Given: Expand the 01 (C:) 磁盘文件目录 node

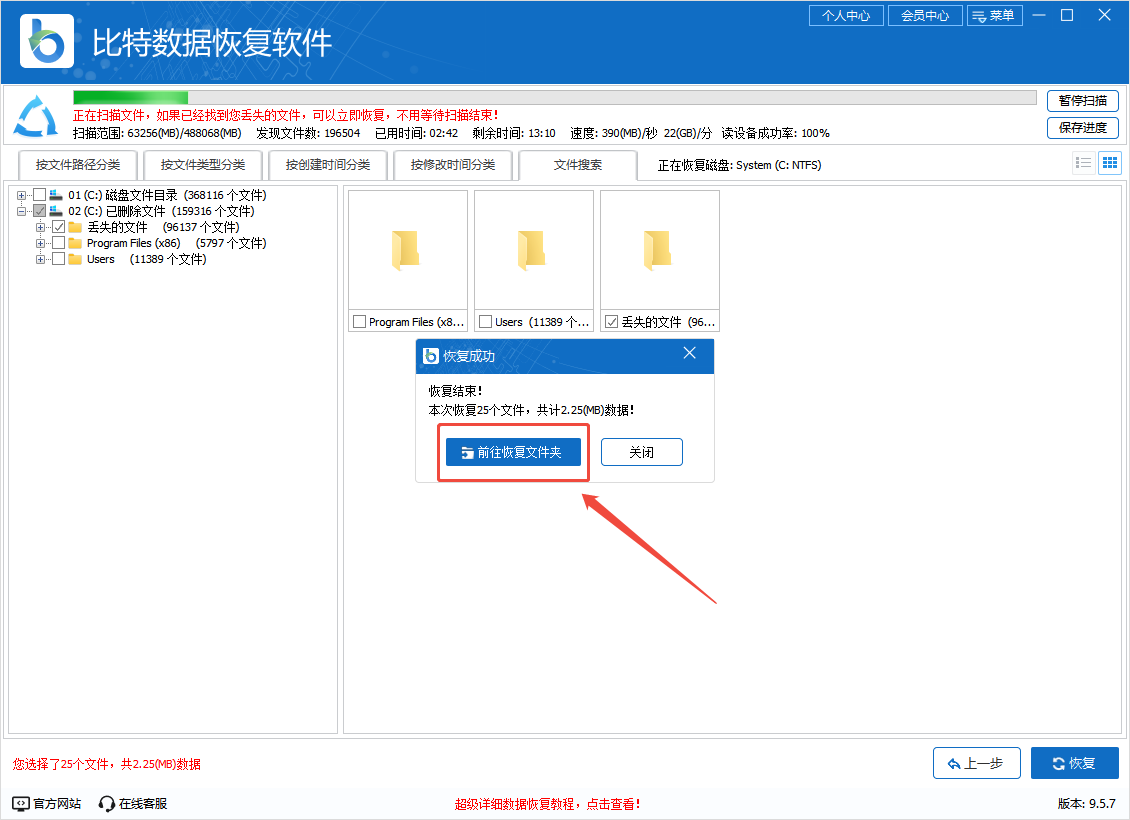Looking at the screenshot, I should [x=22, y=195].
